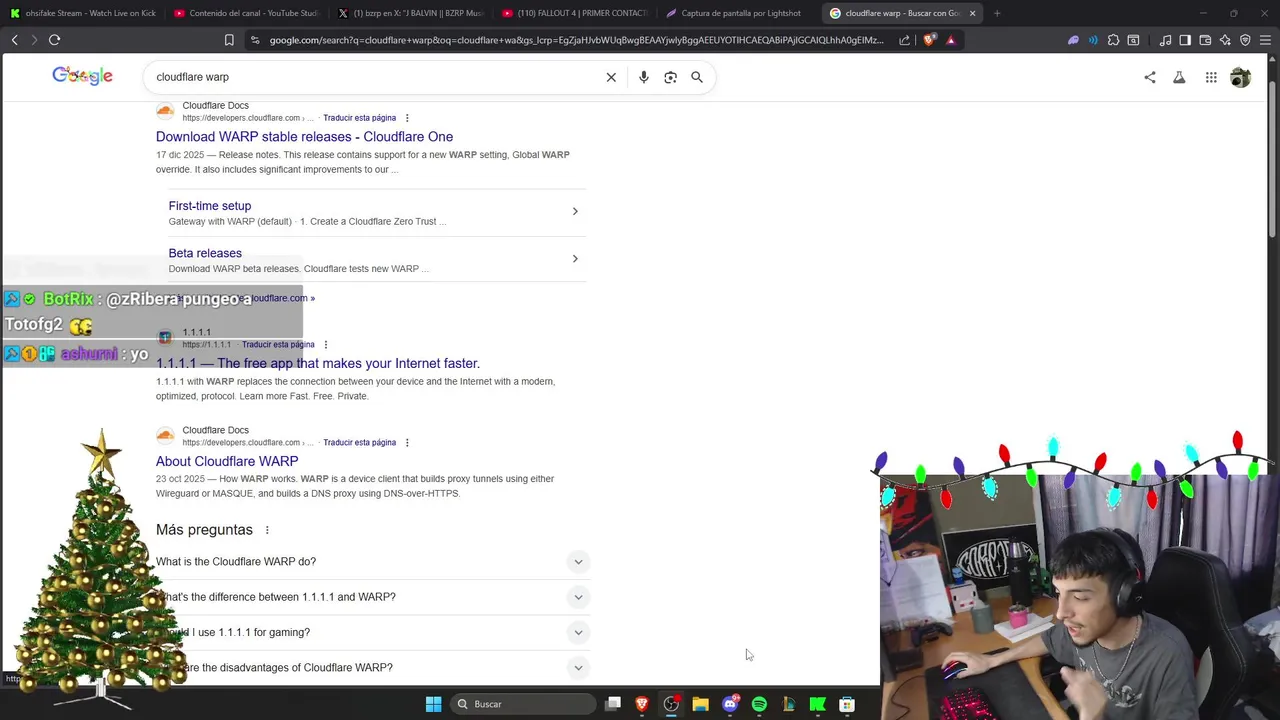Open options beside Más preguntas
Viewport: 1280px width, 720px height.
(267, 530)
